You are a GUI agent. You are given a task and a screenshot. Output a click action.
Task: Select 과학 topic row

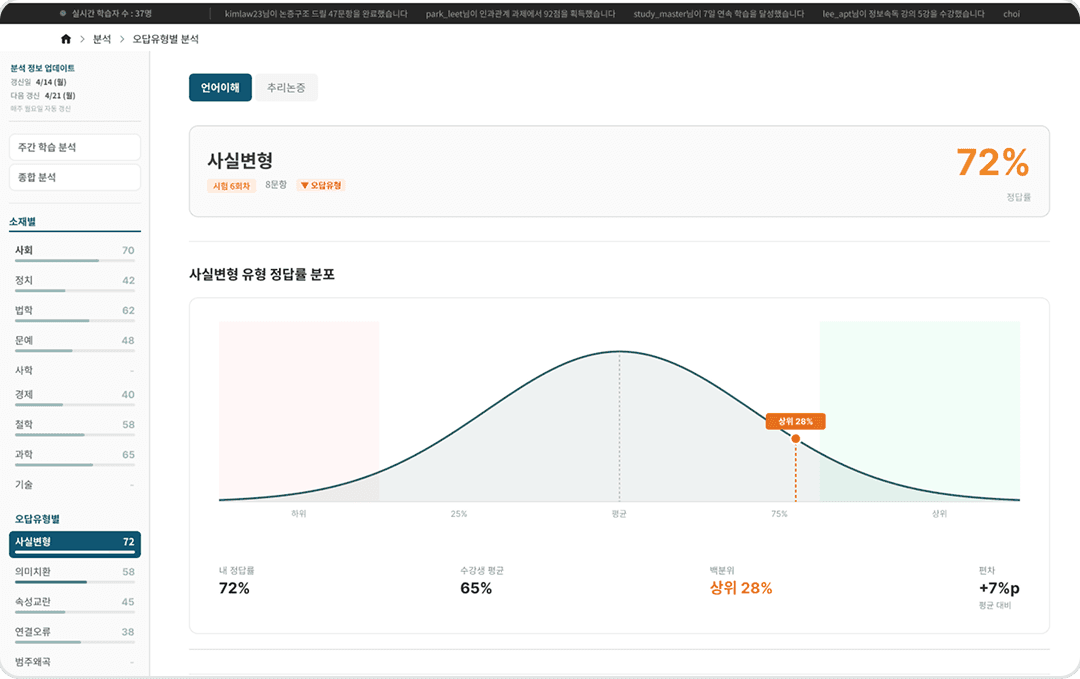click(x=75, y=457)
